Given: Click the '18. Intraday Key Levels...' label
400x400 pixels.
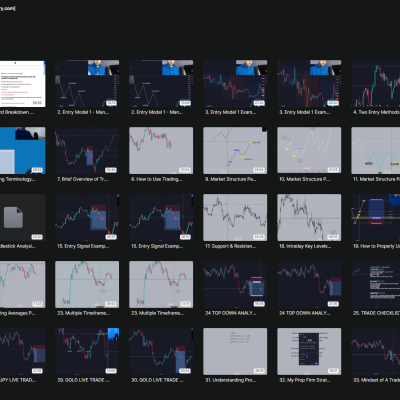Looking at the screenshot, I should pyautogui.click(x=305, y=246).
